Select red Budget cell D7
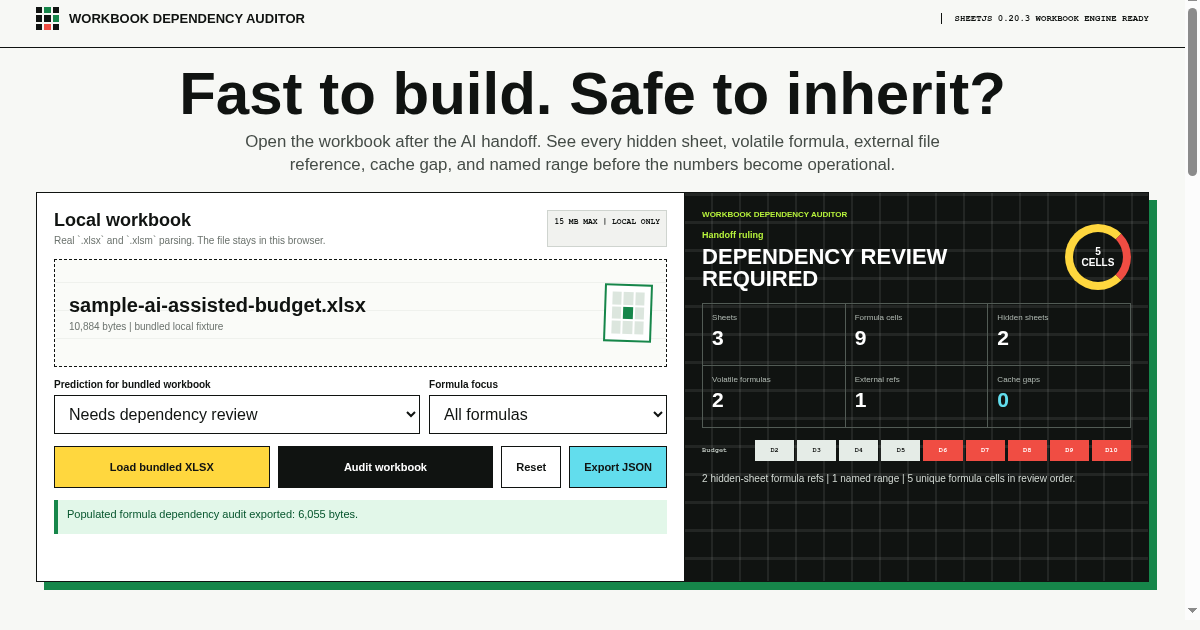Screen dimensions: 1200x630 coord(985,450)
